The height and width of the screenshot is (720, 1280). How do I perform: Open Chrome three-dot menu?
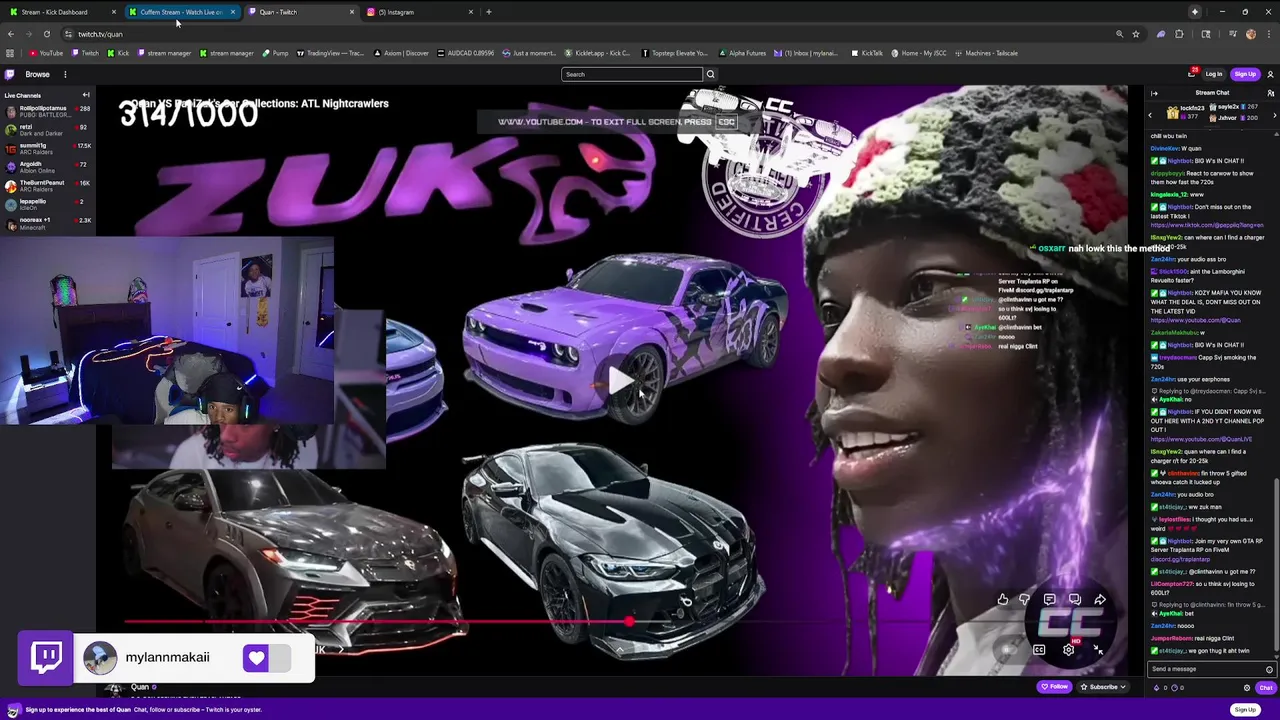pos(1270,34)
